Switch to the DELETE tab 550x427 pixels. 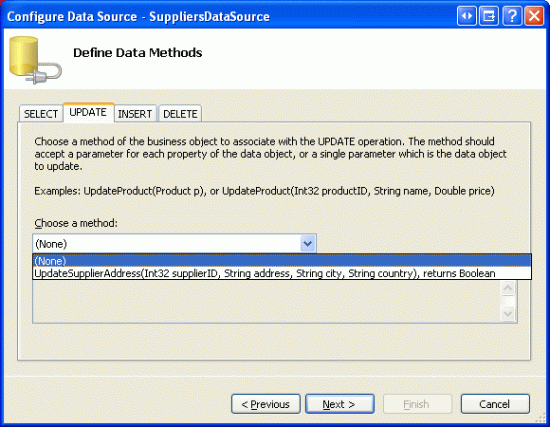pyautogui.click(x=180, y=114)
